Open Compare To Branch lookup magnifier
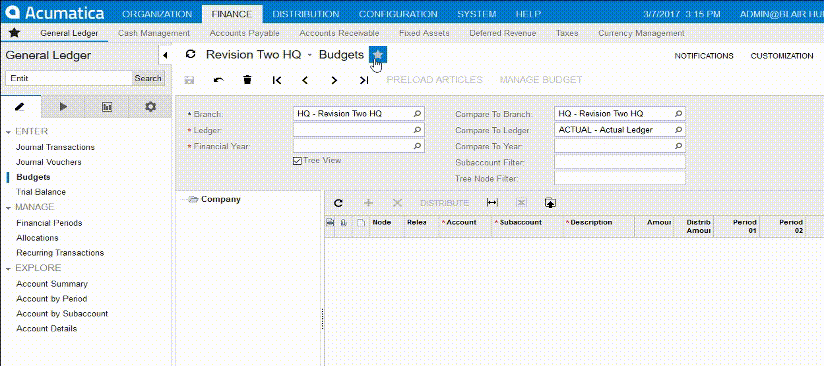 tap(678, 114)
